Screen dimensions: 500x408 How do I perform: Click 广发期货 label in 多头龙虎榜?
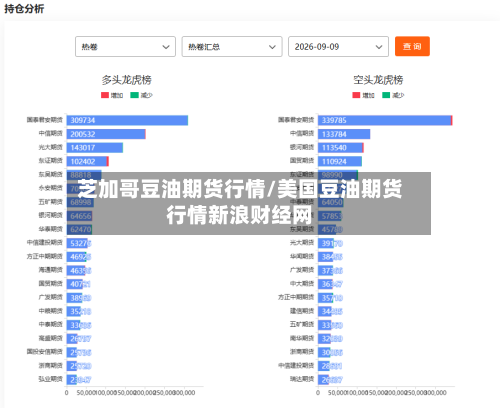[x=51, y=297]
